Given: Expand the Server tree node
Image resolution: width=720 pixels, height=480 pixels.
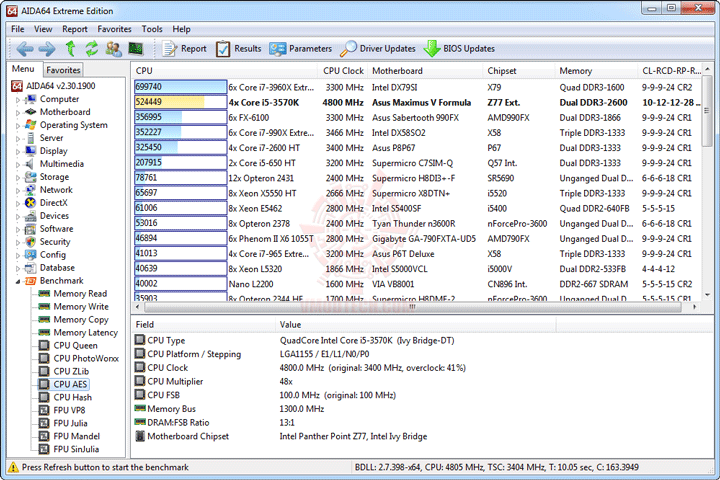Looking at the screenshot, I should [18, 138].
